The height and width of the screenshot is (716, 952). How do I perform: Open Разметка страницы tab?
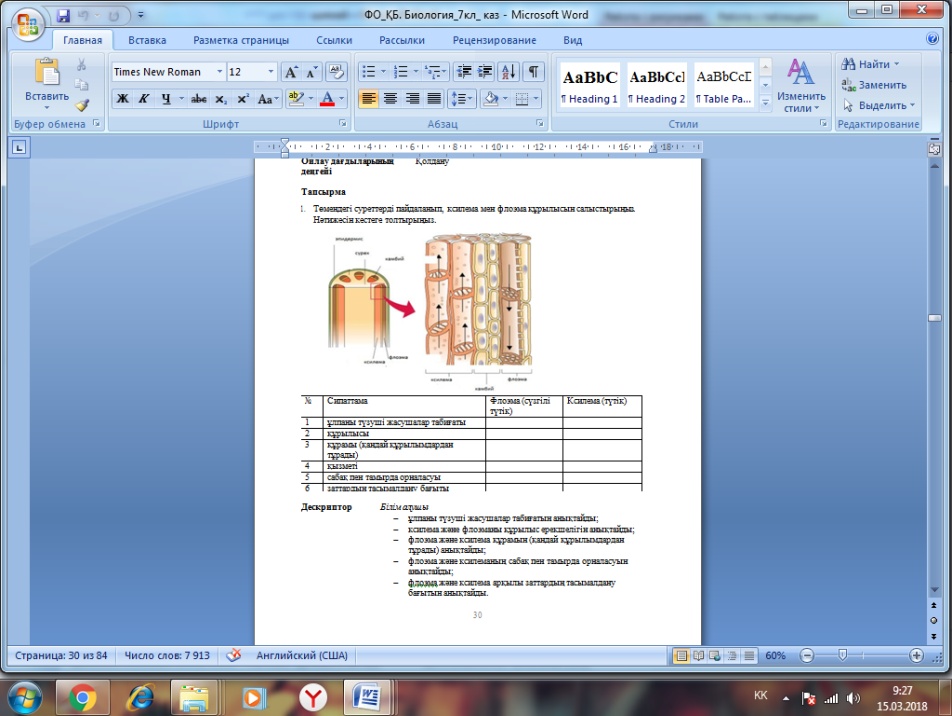[241, 40]
